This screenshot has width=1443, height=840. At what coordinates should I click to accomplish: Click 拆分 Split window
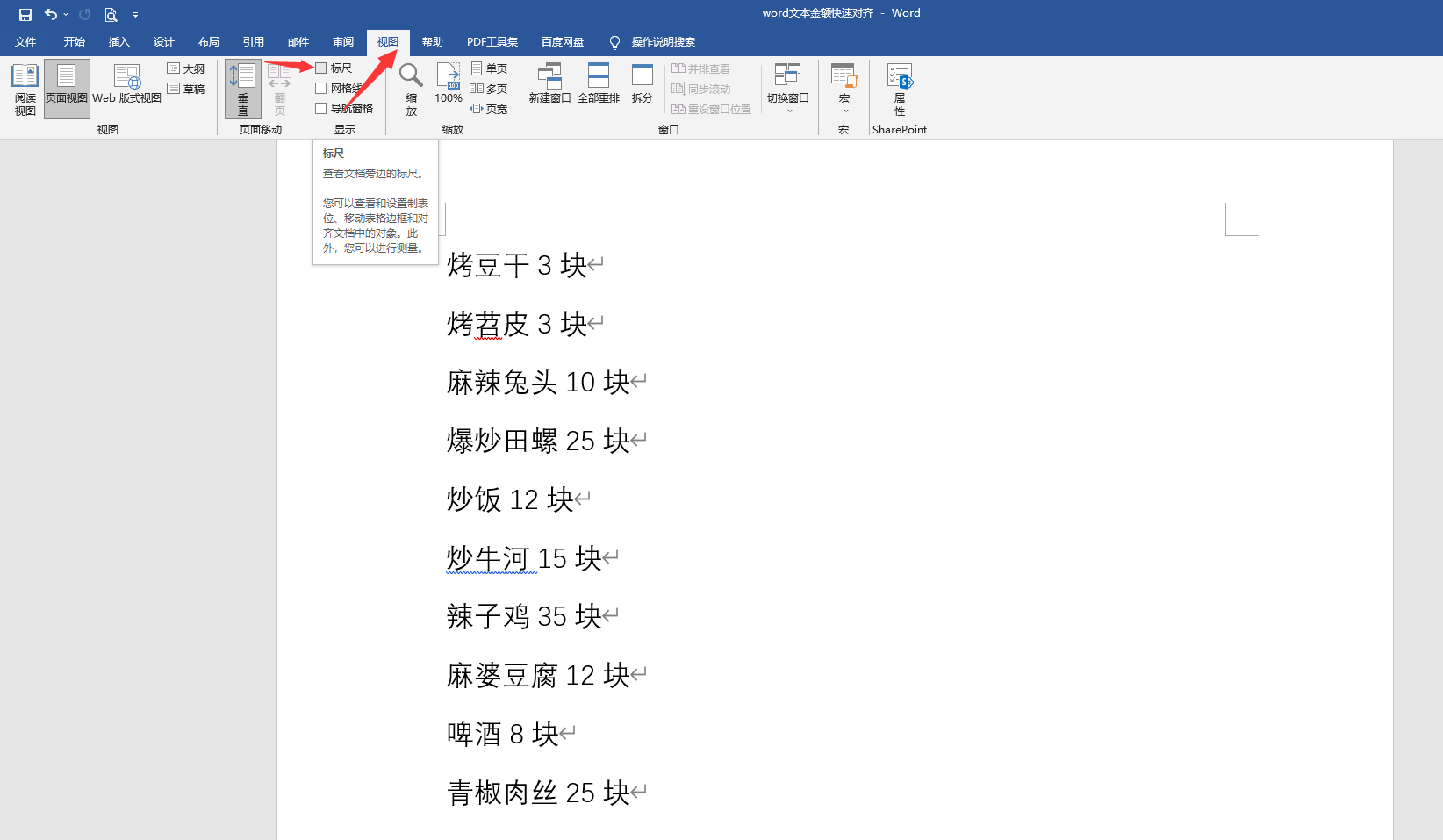643,84
